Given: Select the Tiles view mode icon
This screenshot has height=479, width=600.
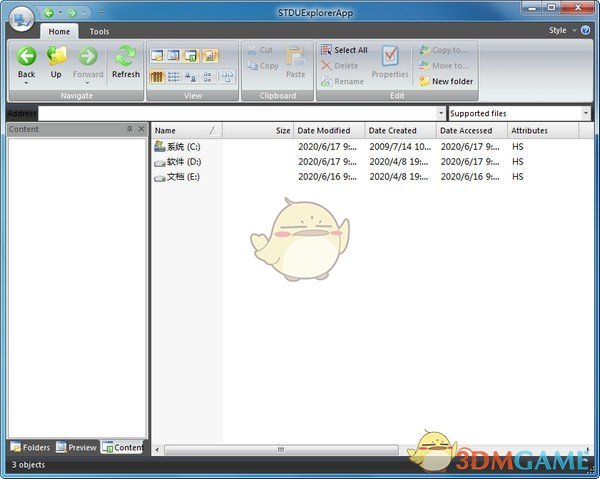Looking at the screenshot, I should pyautogui.click(x=207, y=77).
